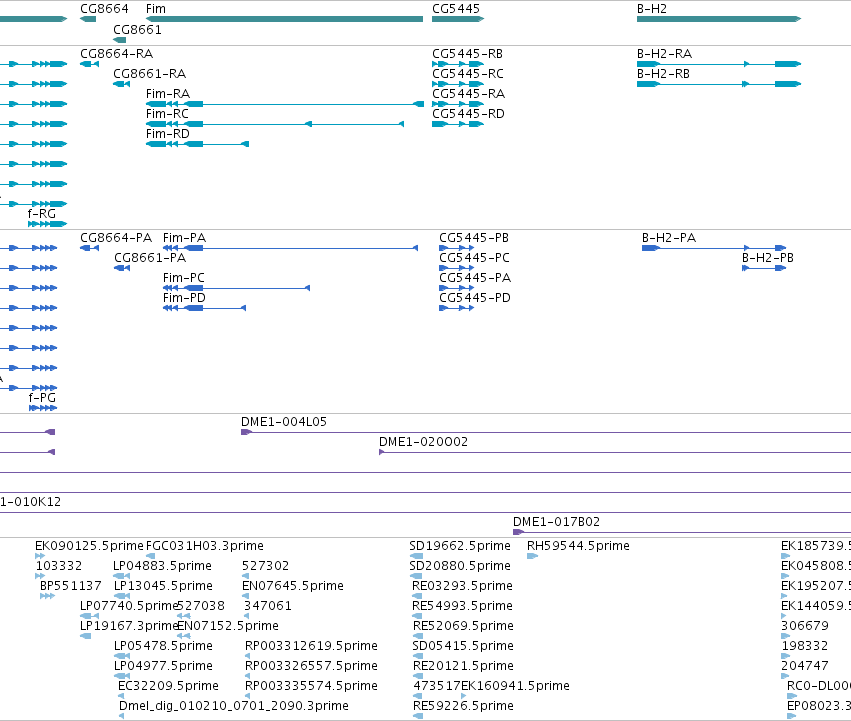Select EST LP04883.5prime

pos(162,566)
